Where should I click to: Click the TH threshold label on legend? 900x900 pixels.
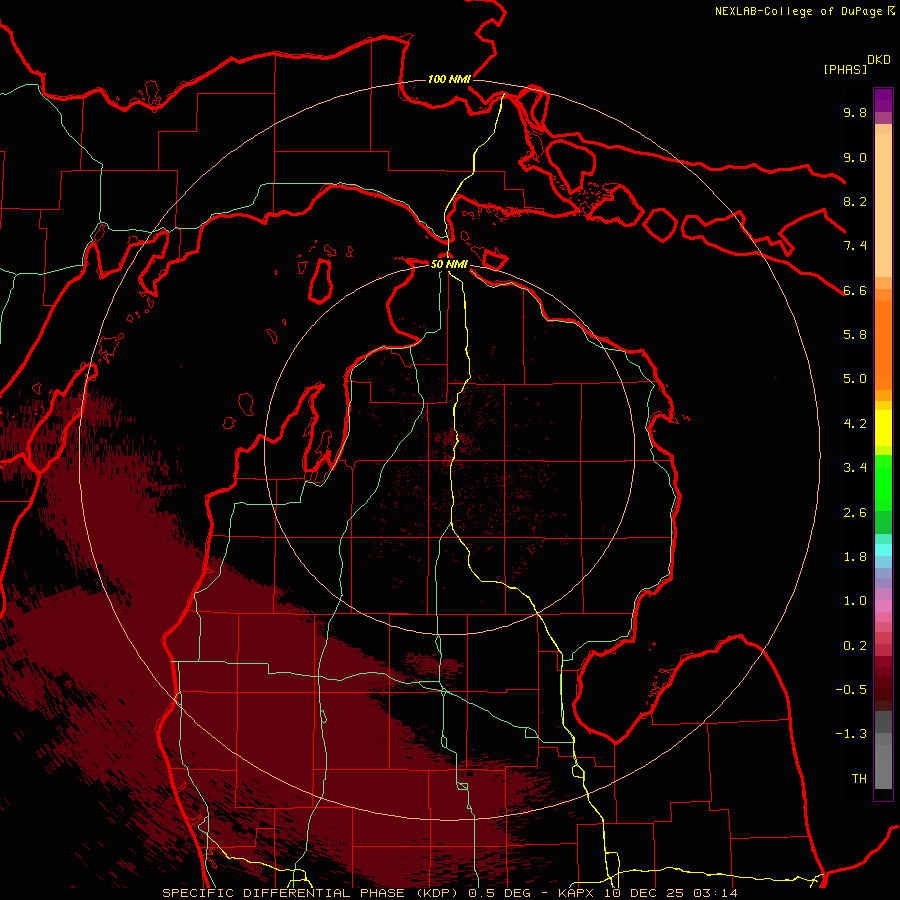click(859, 779)
